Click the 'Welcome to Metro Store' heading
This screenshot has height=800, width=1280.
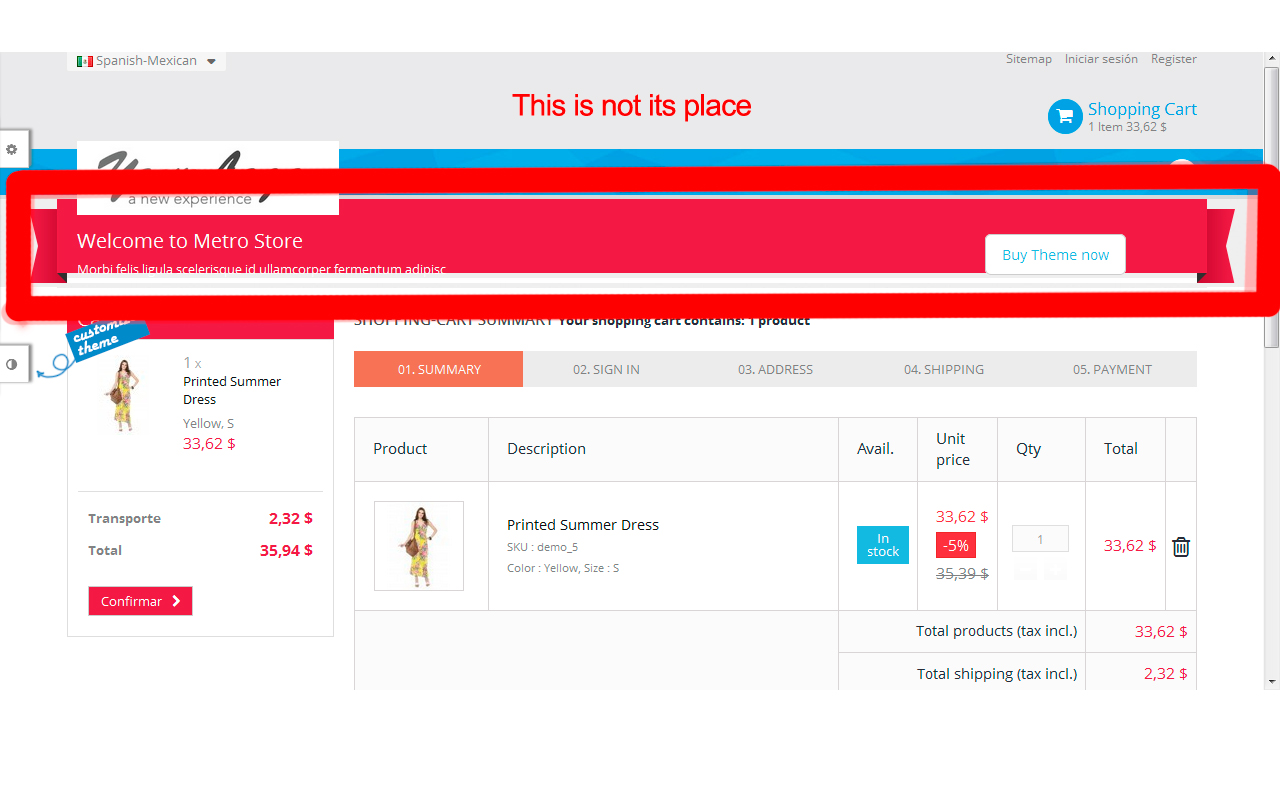point(190,241)
